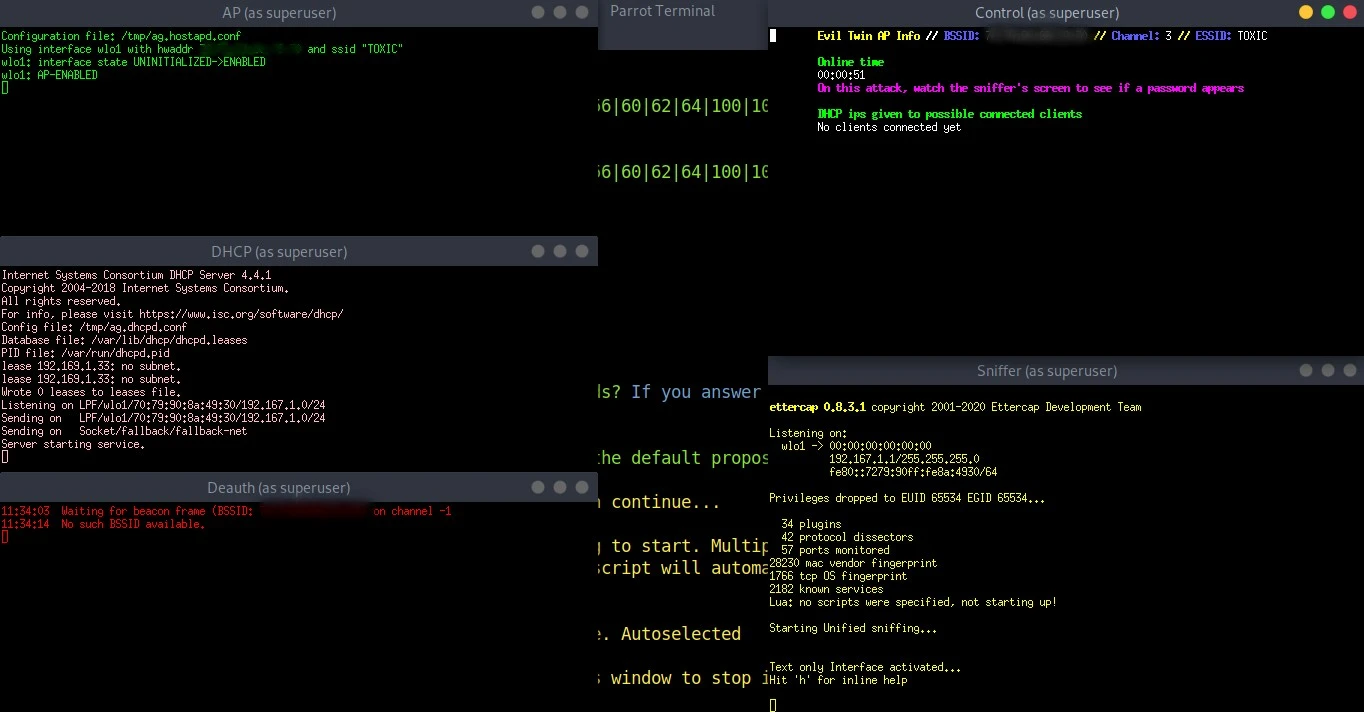This screenshot has height=712, width=1364.
Task: Click the prompt cursor in the Sniffer terminal
Action: click(x=772, y=704)
